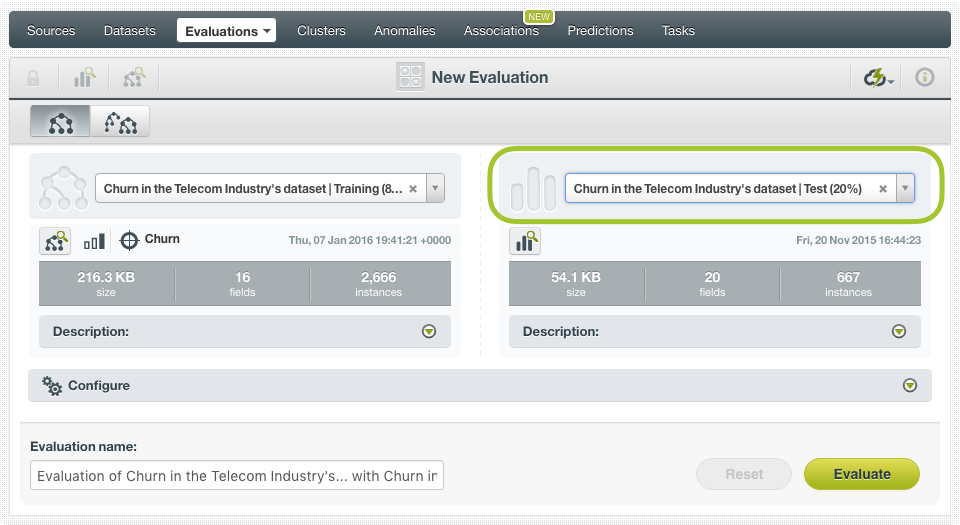View the test dataset via magnifier chart icon

pyautogui.click(x=525, y=241)
